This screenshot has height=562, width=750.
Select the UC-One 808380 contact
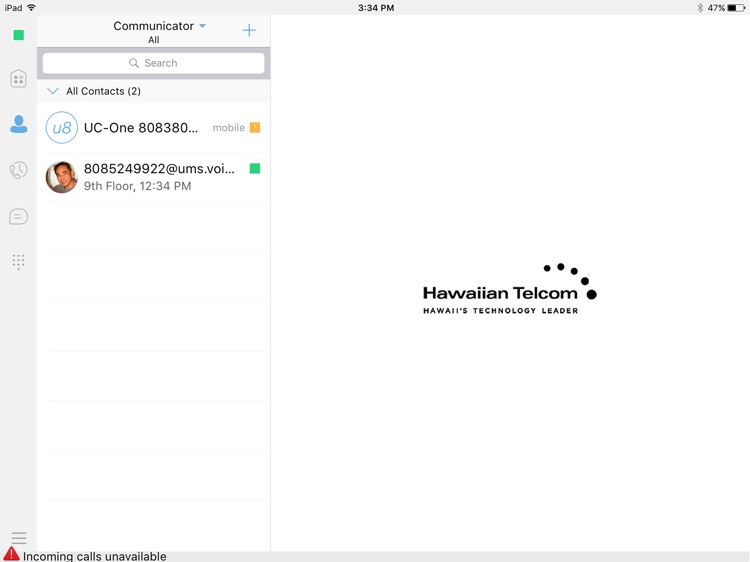(154, 128)
